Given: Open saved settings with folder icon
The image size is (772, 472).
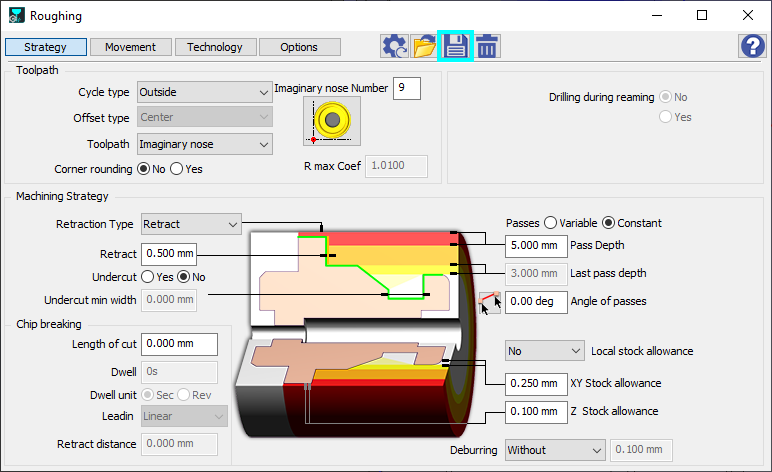Looking at the screenshot, I should (425, 46).
